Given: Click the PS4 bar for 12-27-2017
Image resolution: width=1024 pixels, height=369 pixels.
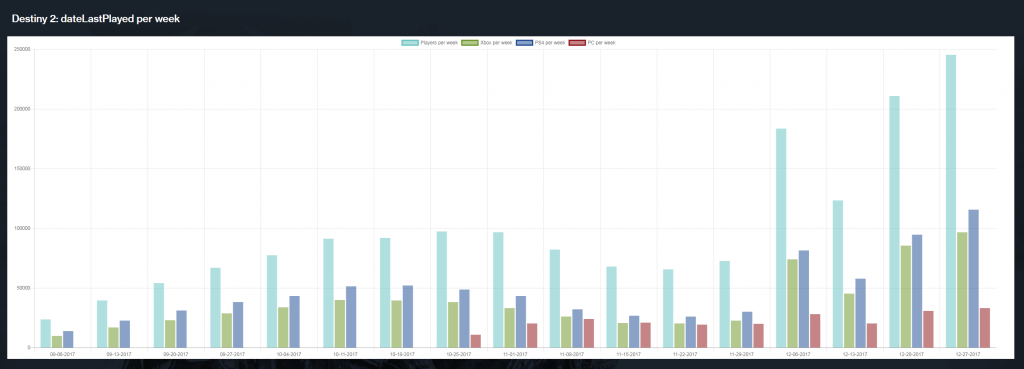Looking at the screenshot, I should (974, 279).
